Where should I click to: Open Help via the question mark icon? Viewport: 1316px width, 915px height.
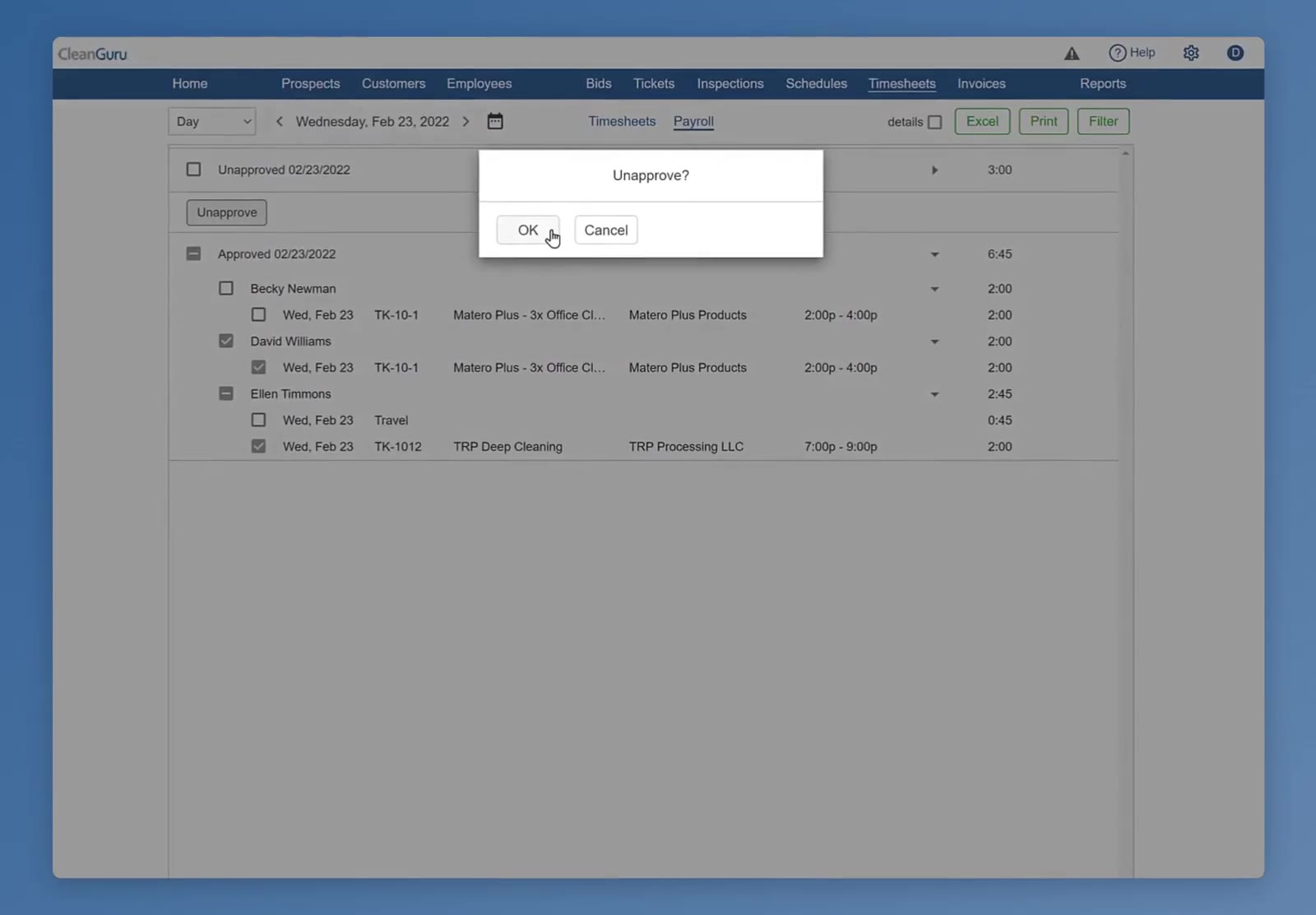coord(1117,53)
